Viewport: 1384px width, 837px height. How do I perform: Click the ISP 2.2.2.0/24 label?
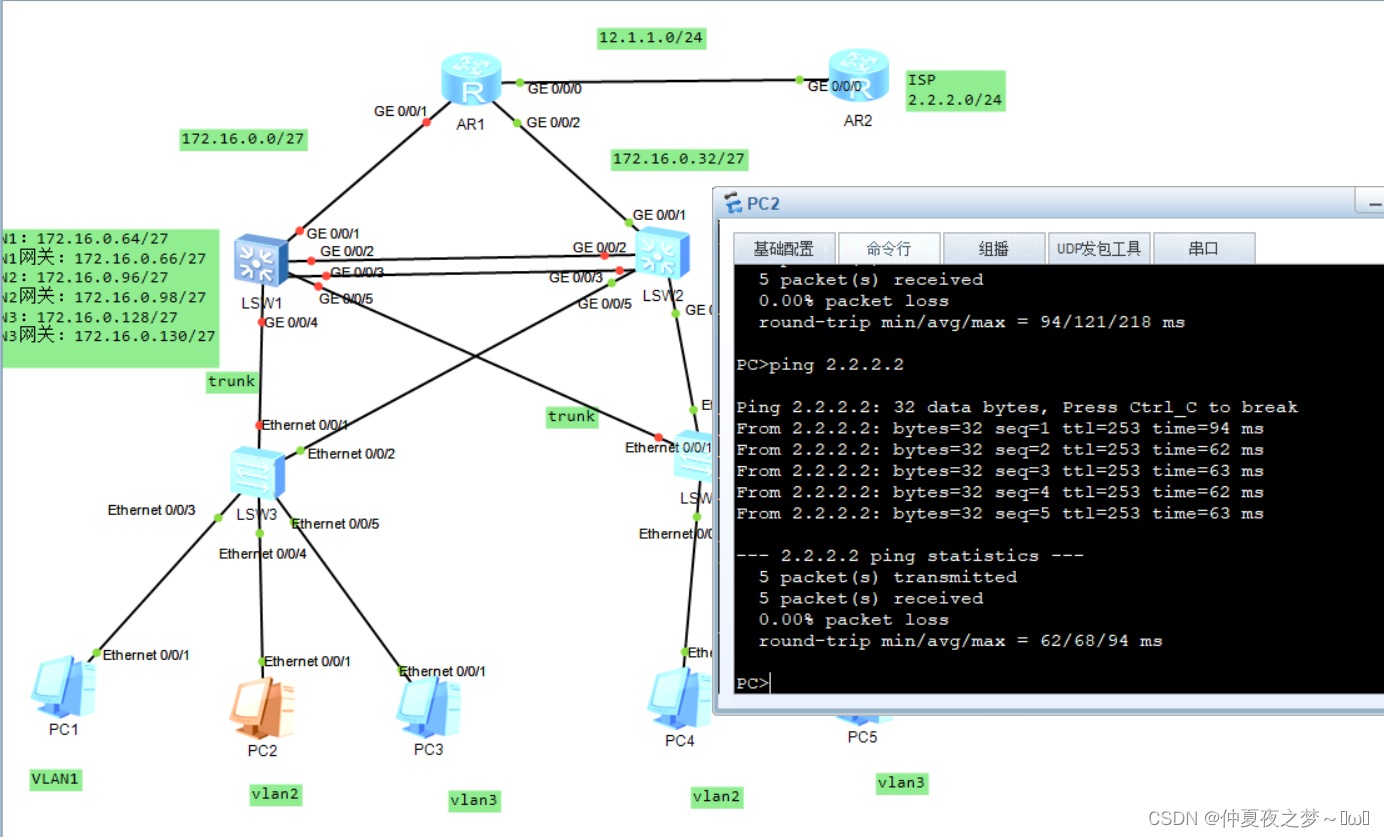point(954,90)
